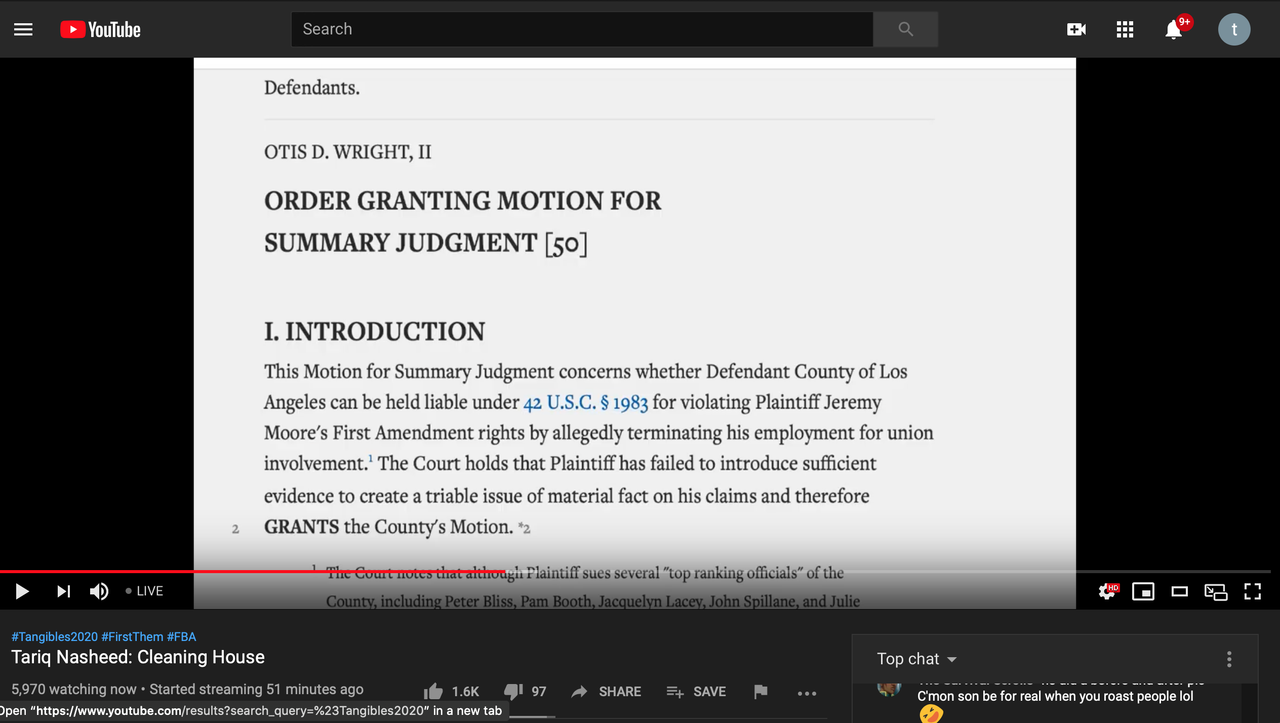Open Miniplayer mode

point(1143,591)
